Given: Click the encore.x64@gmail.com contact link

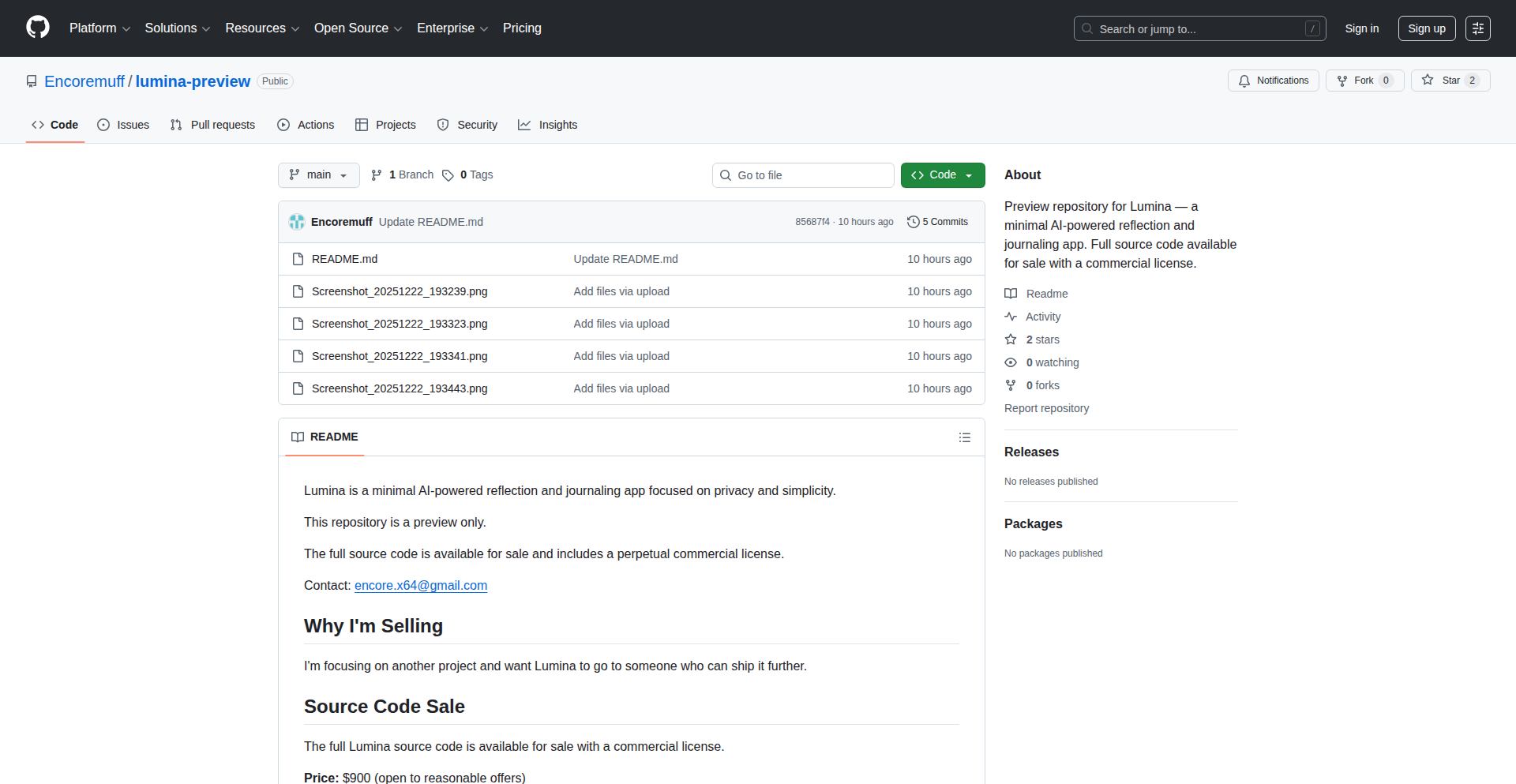Looking at the screenshot, I should (x=420, y=586).
